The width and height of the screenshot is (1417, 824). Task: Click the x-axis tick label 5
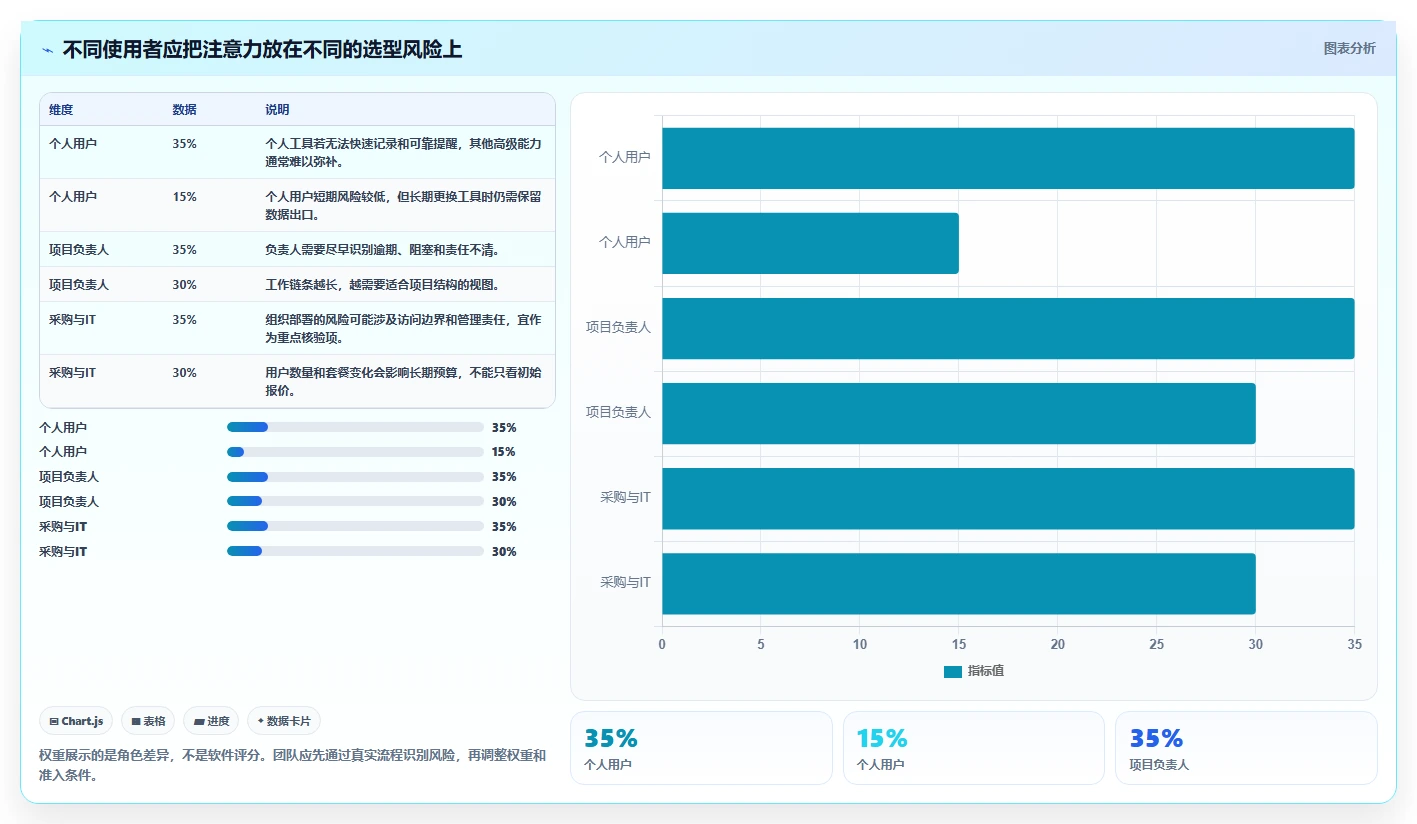click(x=761, y=644)
